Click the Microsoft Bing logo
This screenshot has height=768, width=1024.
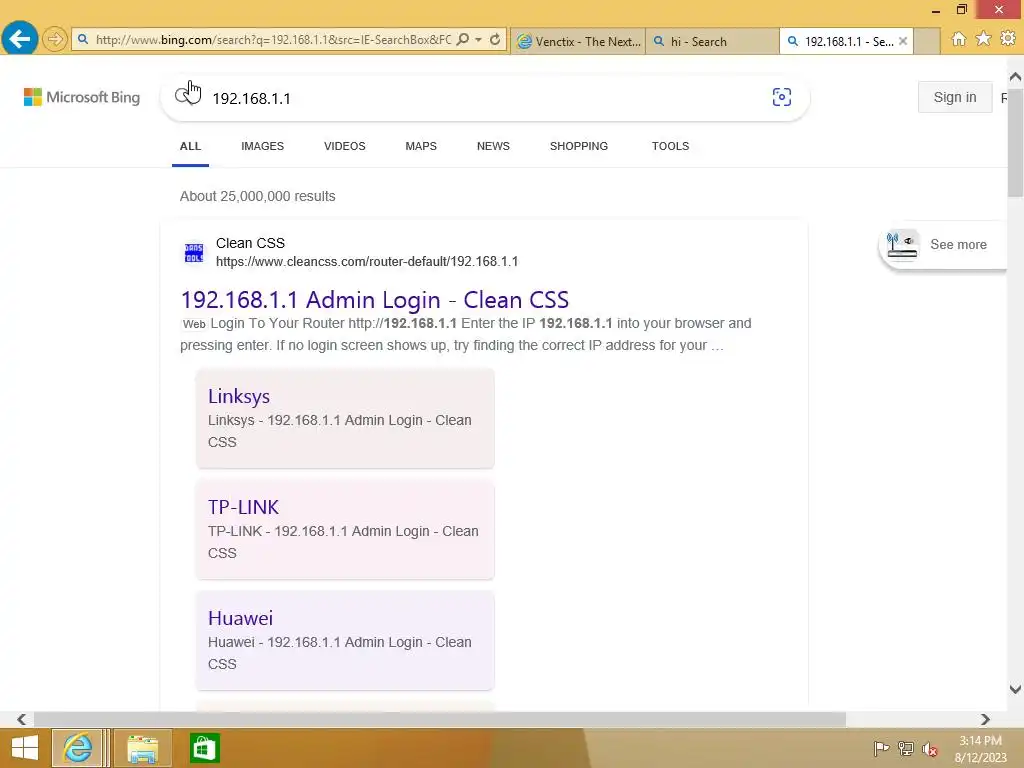tap(82, 97)
